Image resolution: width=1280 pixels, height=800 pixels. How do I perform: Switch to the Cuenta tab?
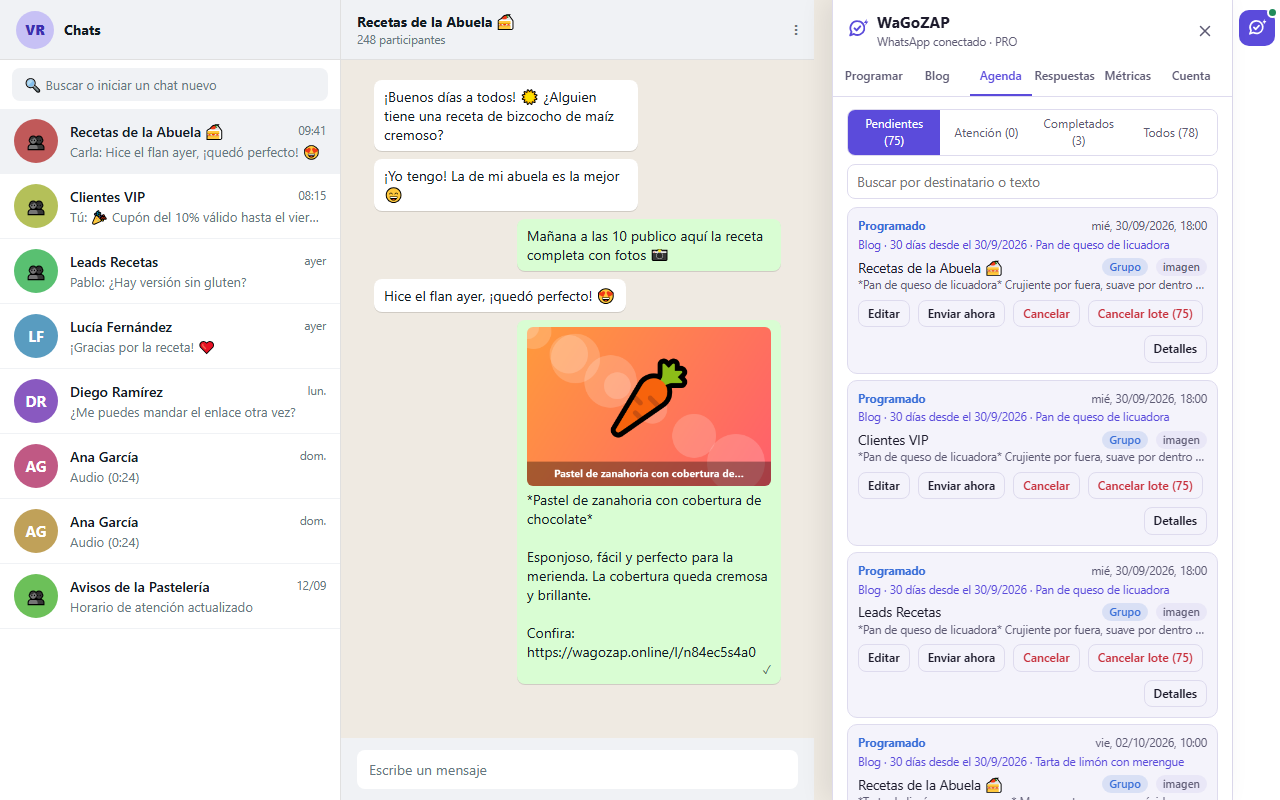(1191, 76)
